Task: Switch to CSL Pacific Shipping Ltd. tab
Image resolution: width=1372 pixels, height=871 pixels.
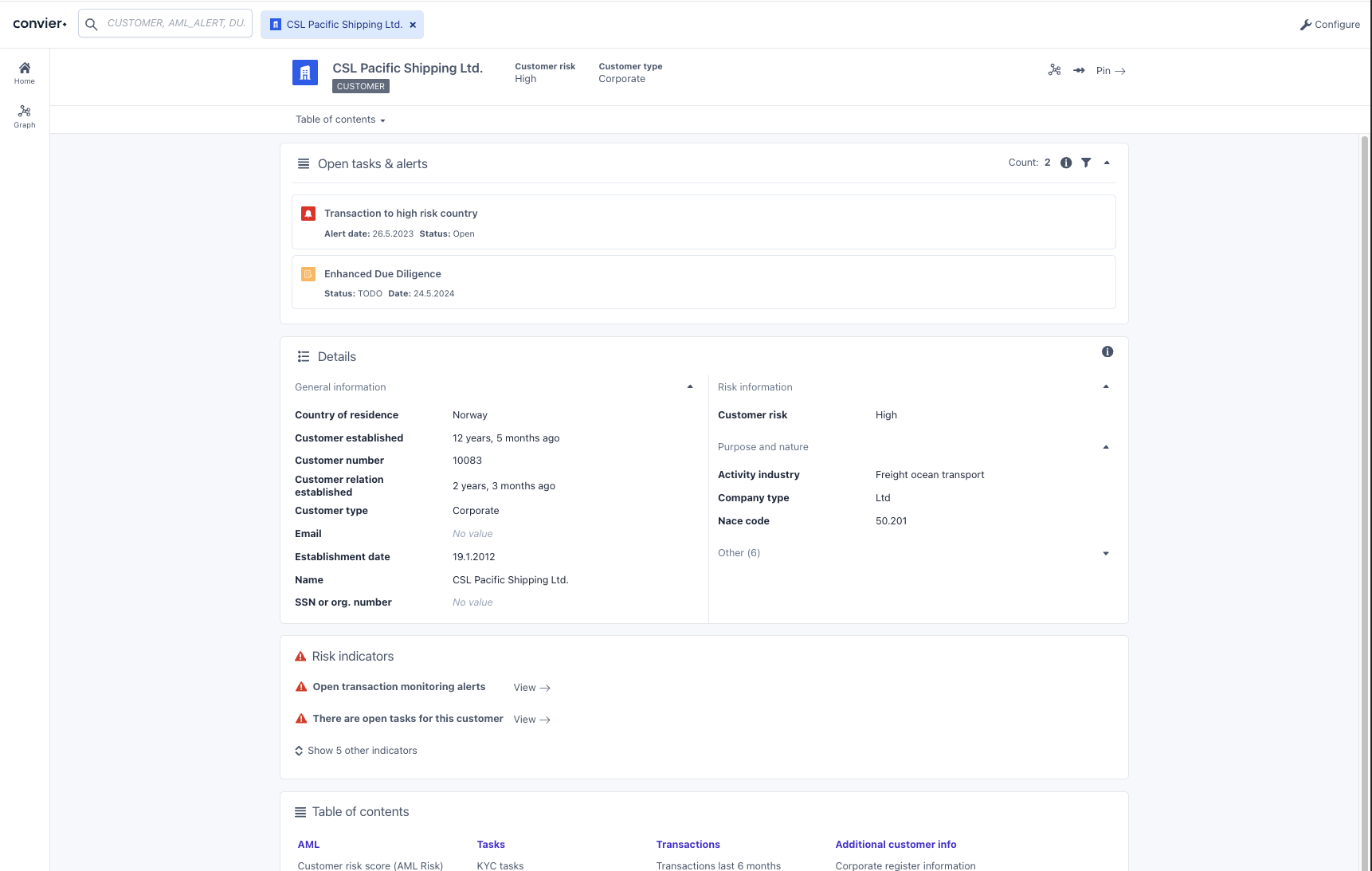Action: [342, 25]
